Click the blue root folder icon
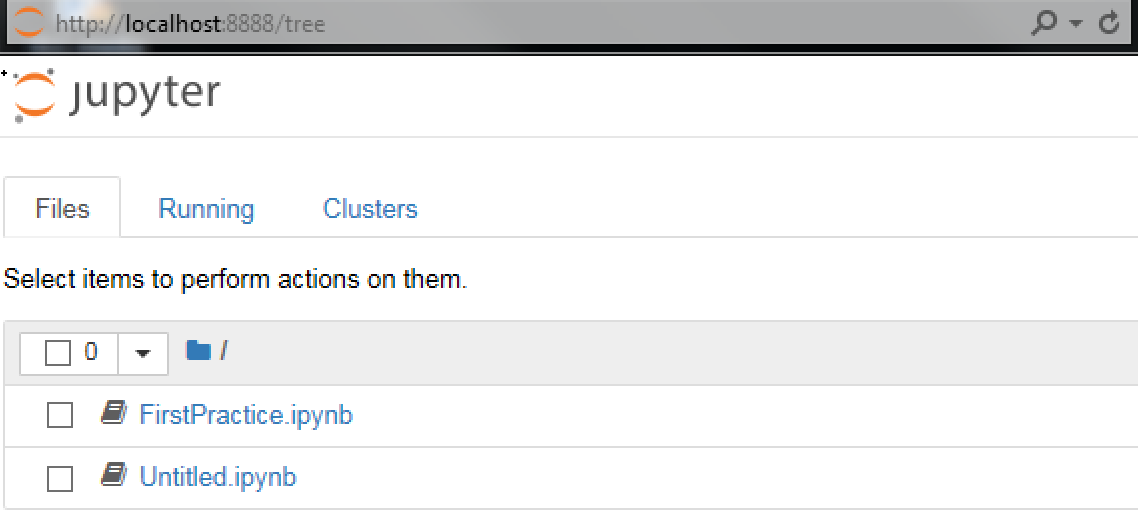The height and width of the screenshot is (510, 1138). pos(198,351)
